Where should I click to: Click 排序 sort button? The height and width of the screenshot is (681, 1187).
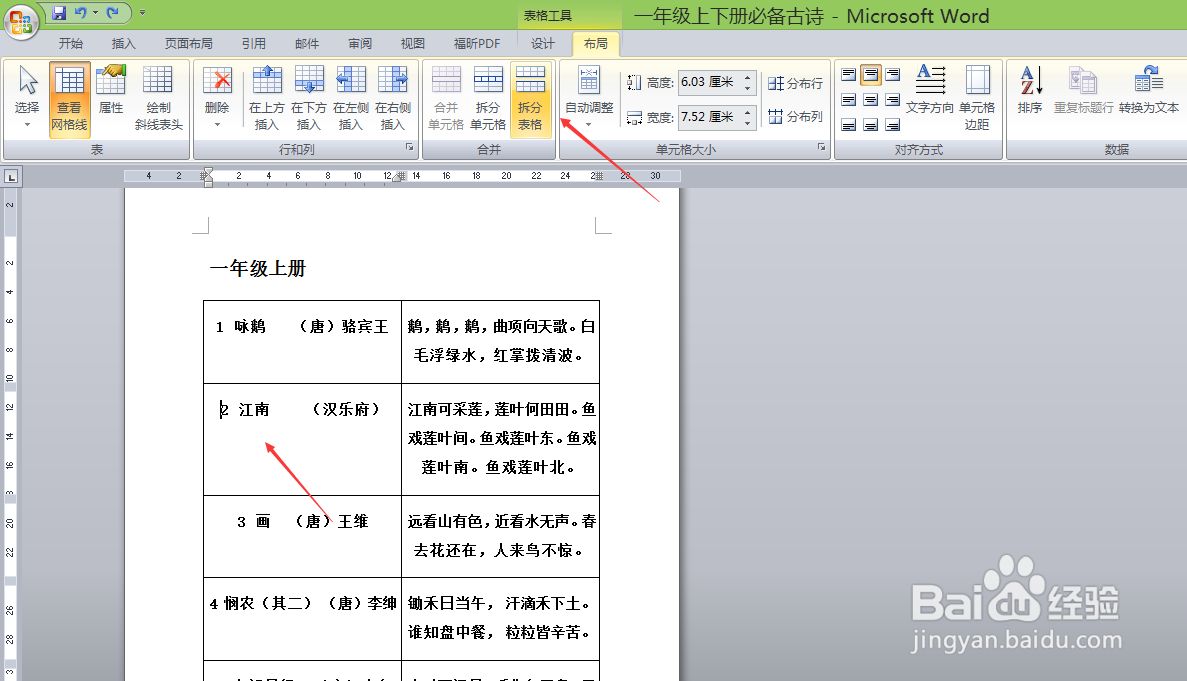pos(1030,91)
